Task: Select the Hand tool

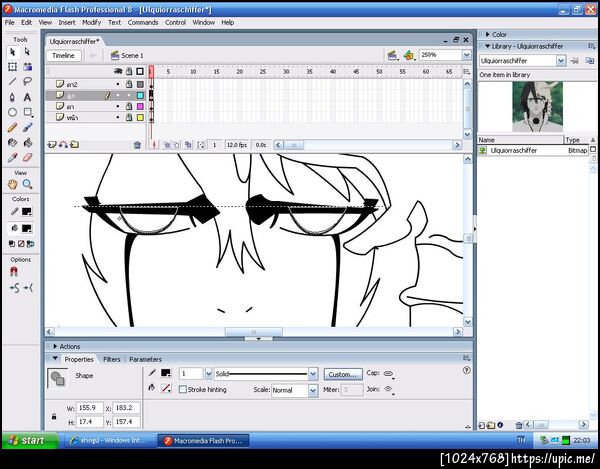Action: (12, 184)
